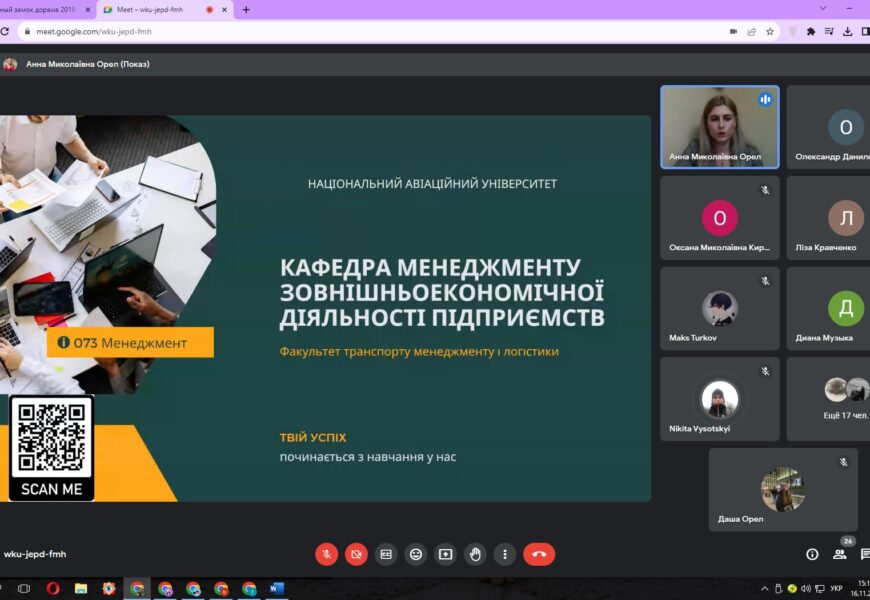Unmute the microphone in Meet controls

click(x=326, y=554)
